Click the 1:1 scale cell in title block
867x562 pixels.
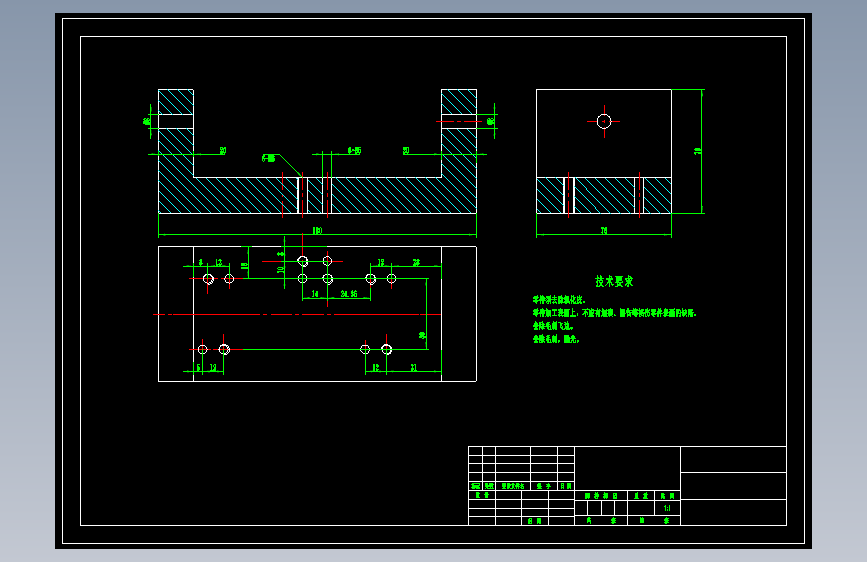click(x=667, y=508)
